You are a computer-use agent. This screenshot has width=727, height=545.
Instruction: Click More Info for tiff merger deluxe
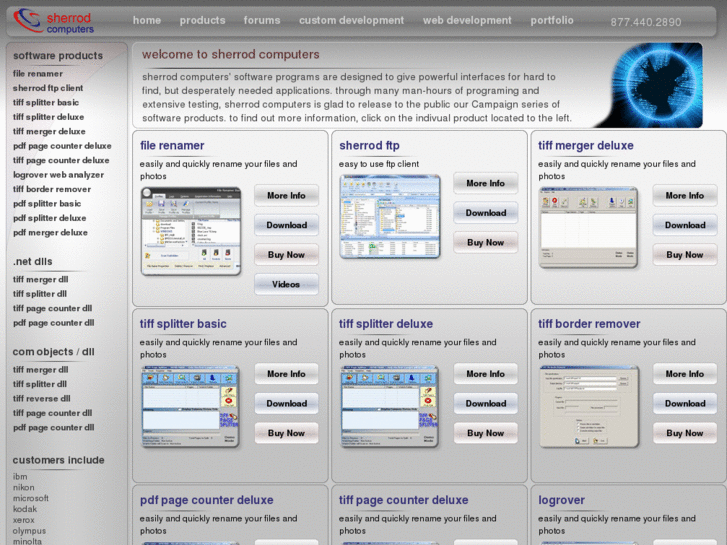[685, 196]
